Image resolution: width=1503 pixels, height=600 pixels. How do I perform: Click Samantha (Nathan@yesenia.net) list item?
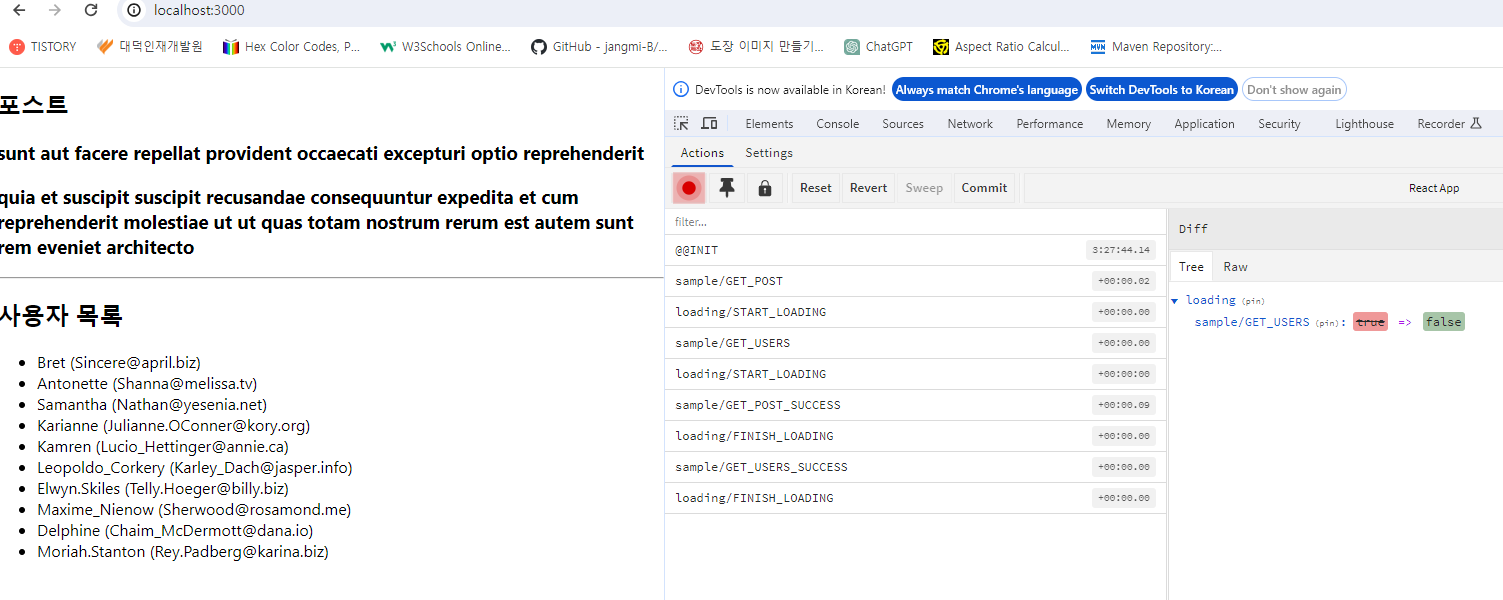tap(152, 404)
